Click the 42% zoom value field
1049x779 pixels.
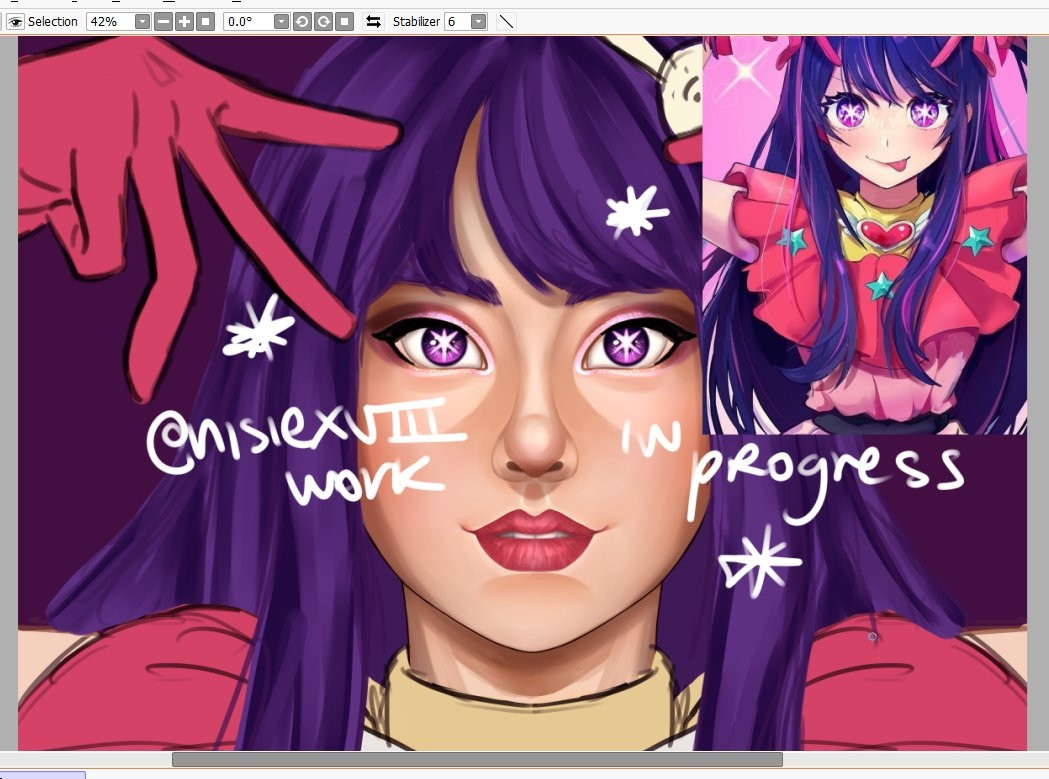pyautogui.click(x=111, y=21)
